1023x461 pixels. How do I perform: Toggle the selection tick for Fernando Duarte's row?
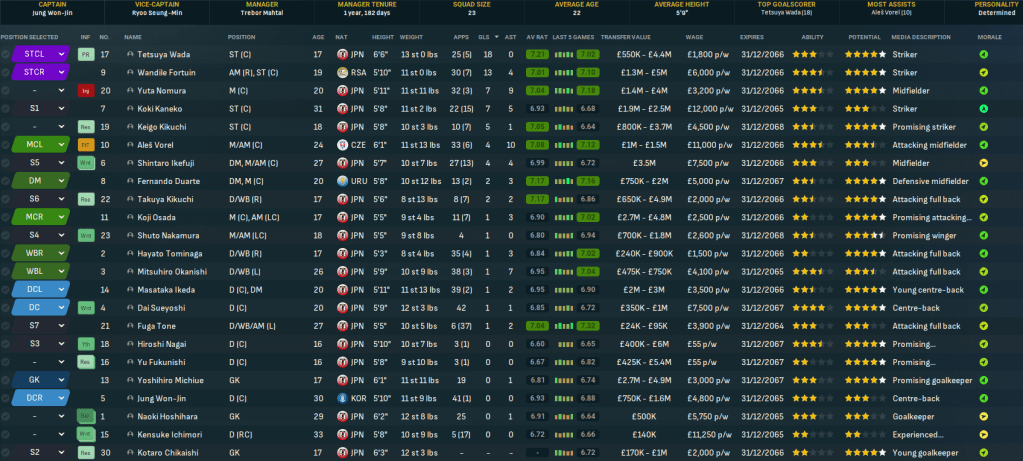(6, 181)
